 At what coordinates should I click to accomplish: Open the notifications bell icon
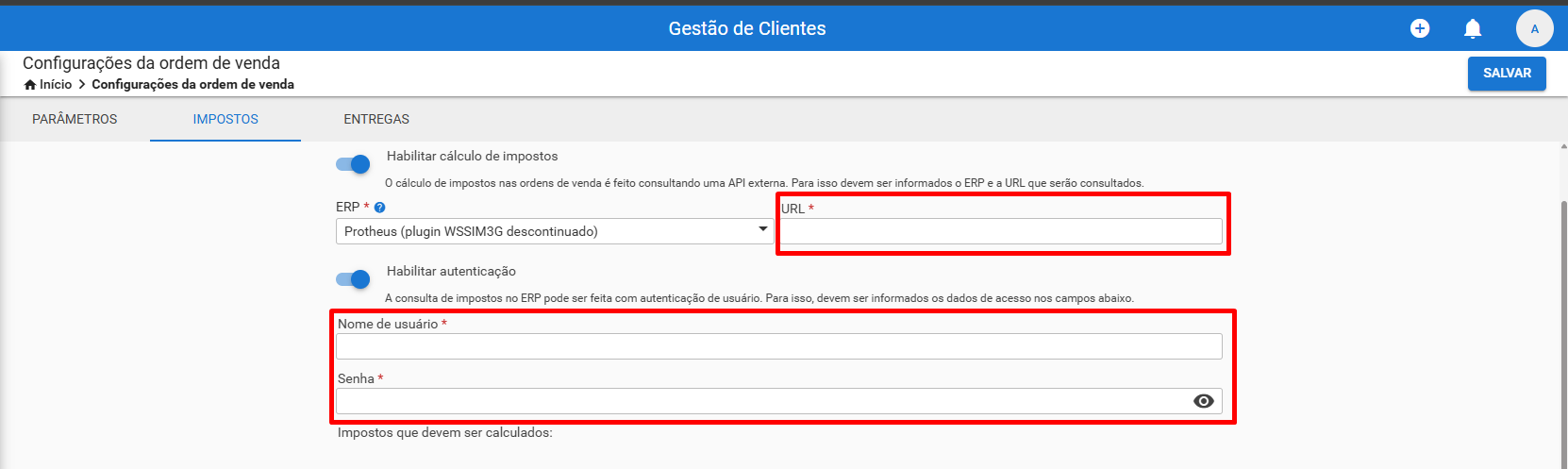pos(1472,28)
